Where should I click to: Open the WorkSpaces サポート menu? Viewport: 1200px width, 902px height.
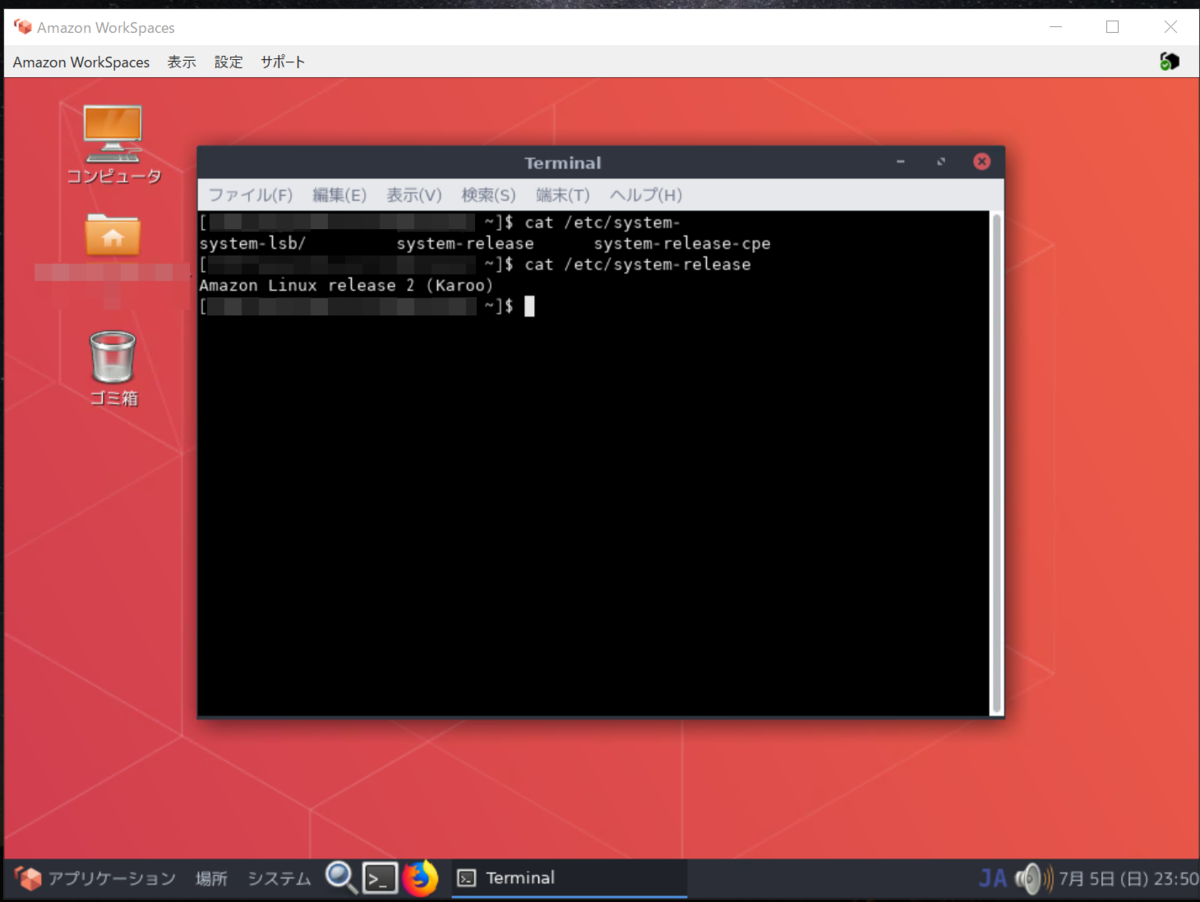point(283,62)
